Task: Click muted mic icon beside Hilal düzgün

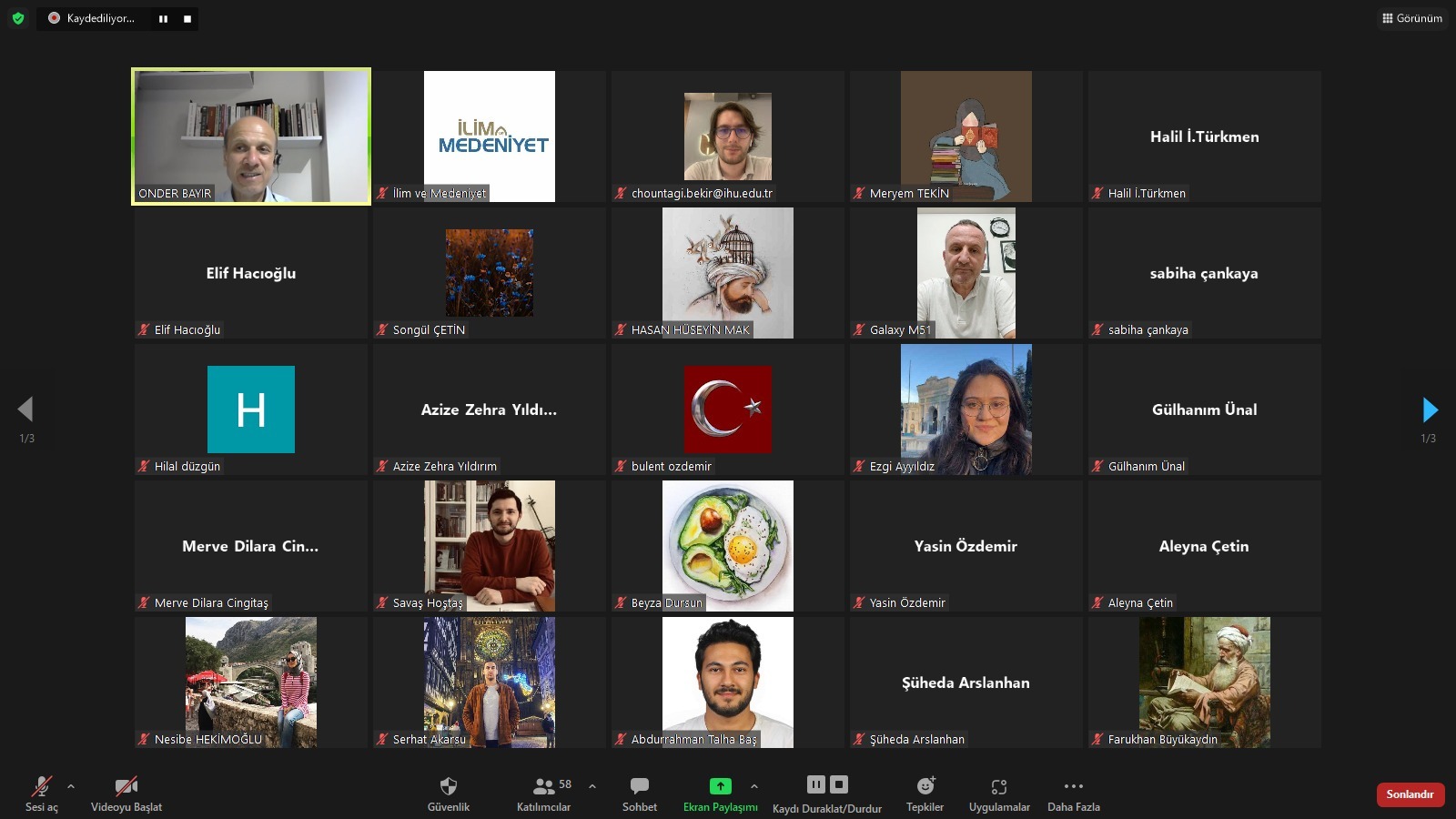Action: (144, 466)
